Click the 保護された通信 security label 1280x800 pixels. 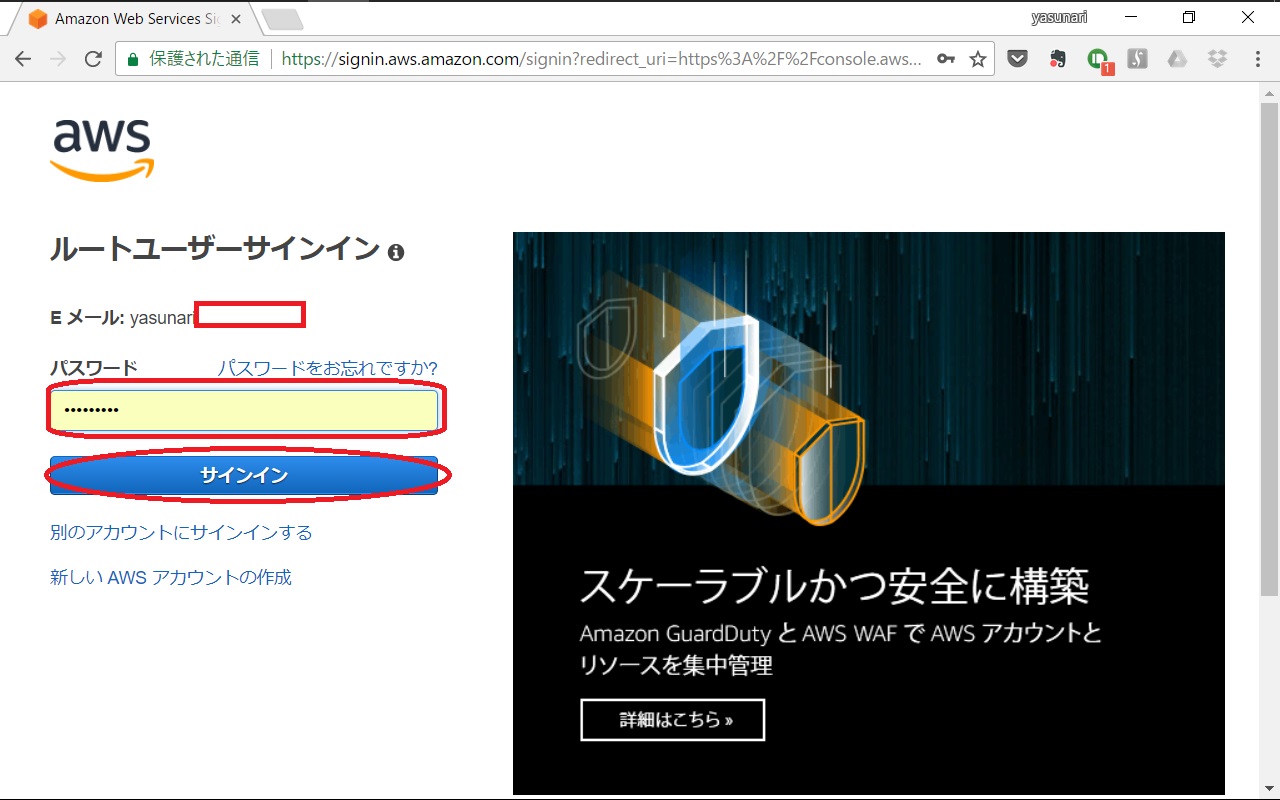[204, 59]
